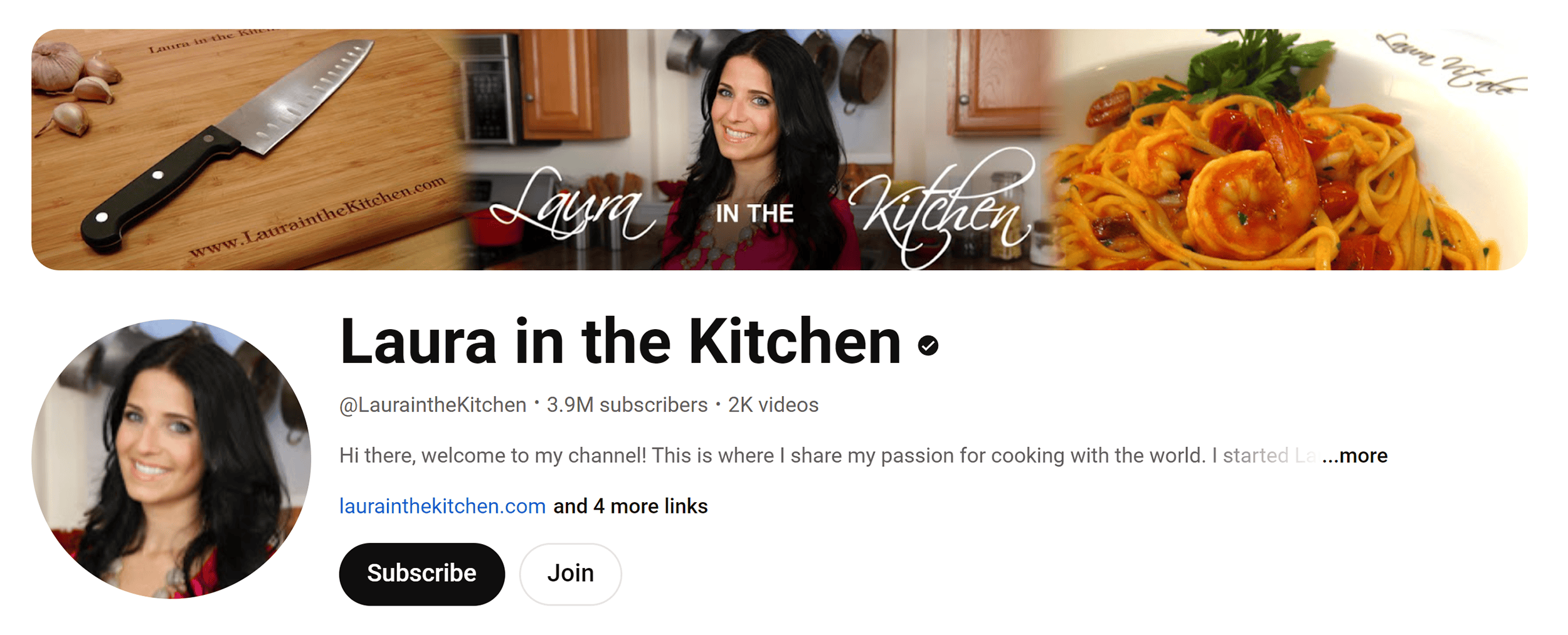Subscribe to Laura in the Kitchen

coord(421,574)
